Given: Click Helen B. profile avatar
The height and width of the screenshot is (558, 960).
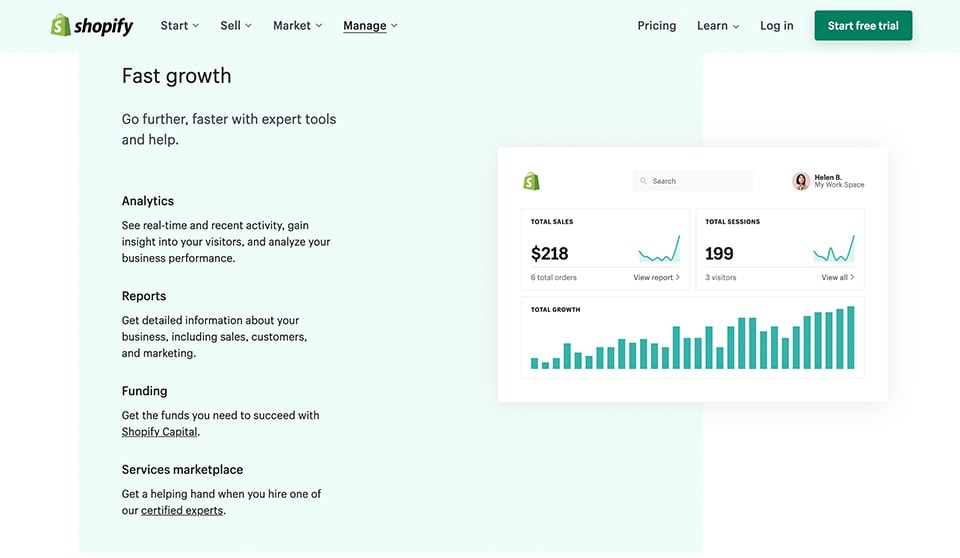Looking at the screenshot, I should click(801, 181).
